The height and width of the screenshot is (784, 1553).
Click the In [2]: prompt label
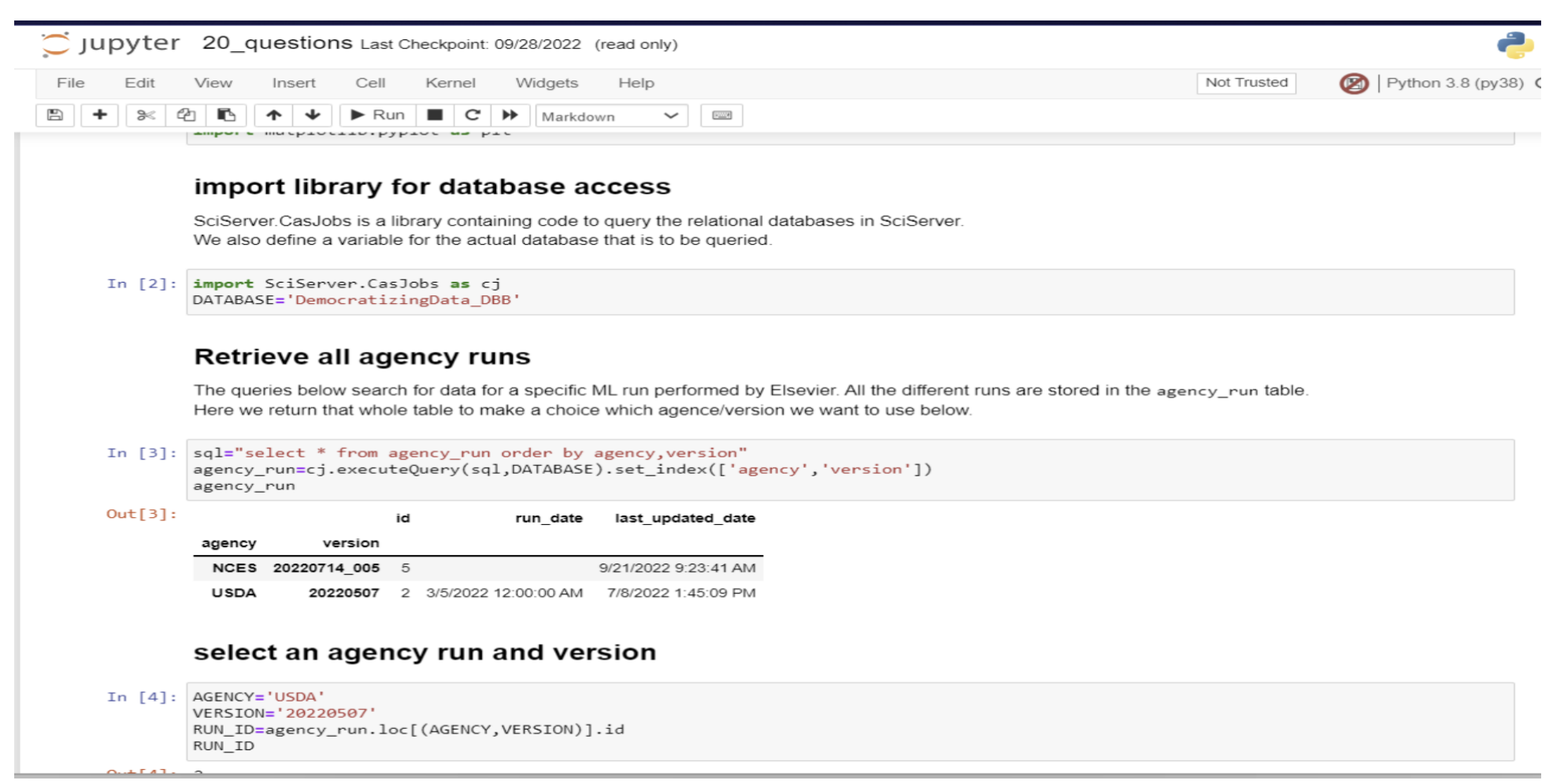point(142,283)
